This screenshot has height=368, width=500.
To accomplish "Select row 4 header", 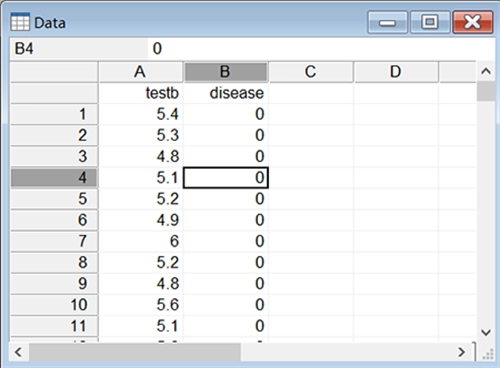I will tap(54, 178).
